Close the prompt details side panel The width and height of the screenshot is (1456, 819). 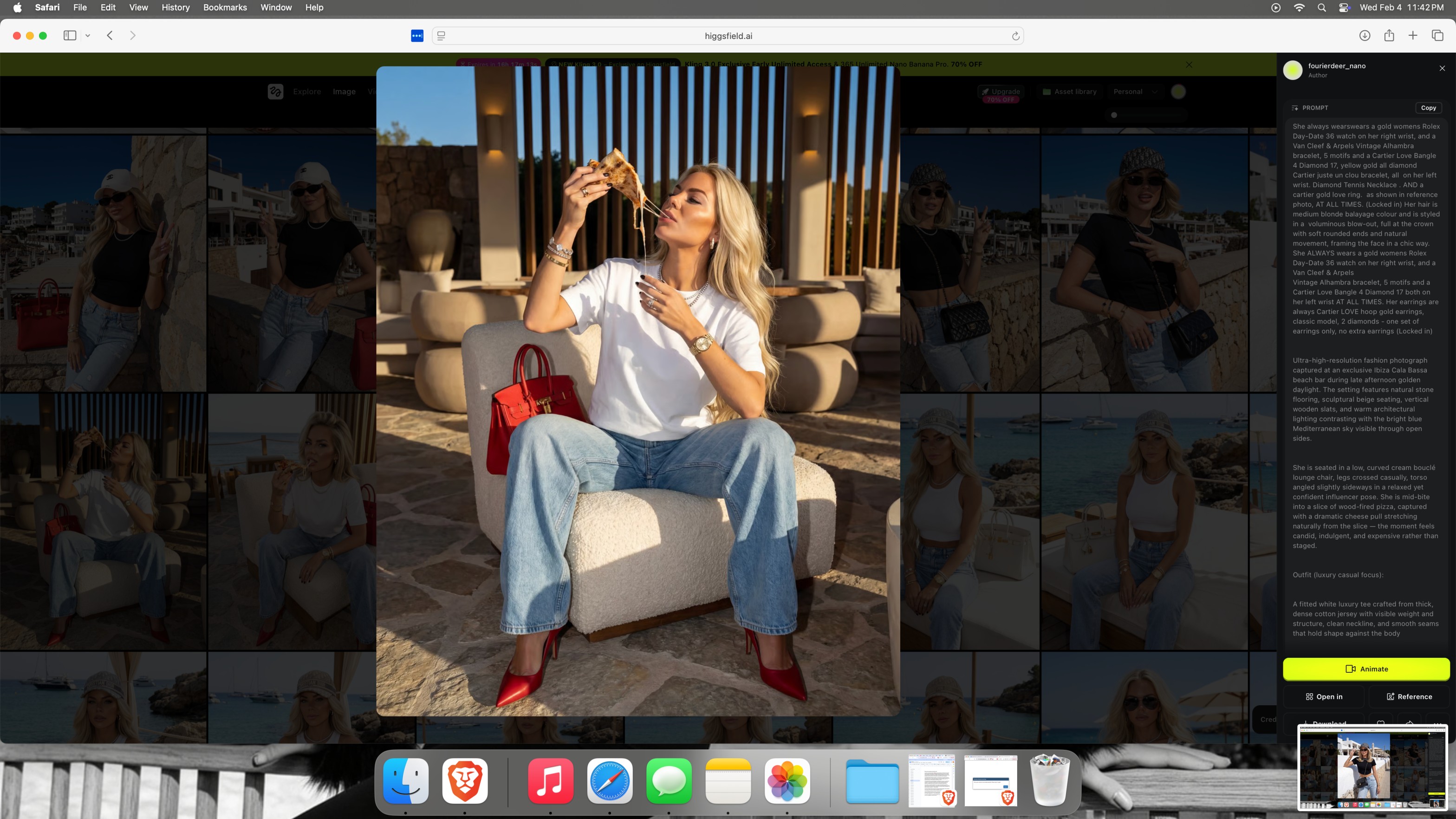tap(1442, 68)
